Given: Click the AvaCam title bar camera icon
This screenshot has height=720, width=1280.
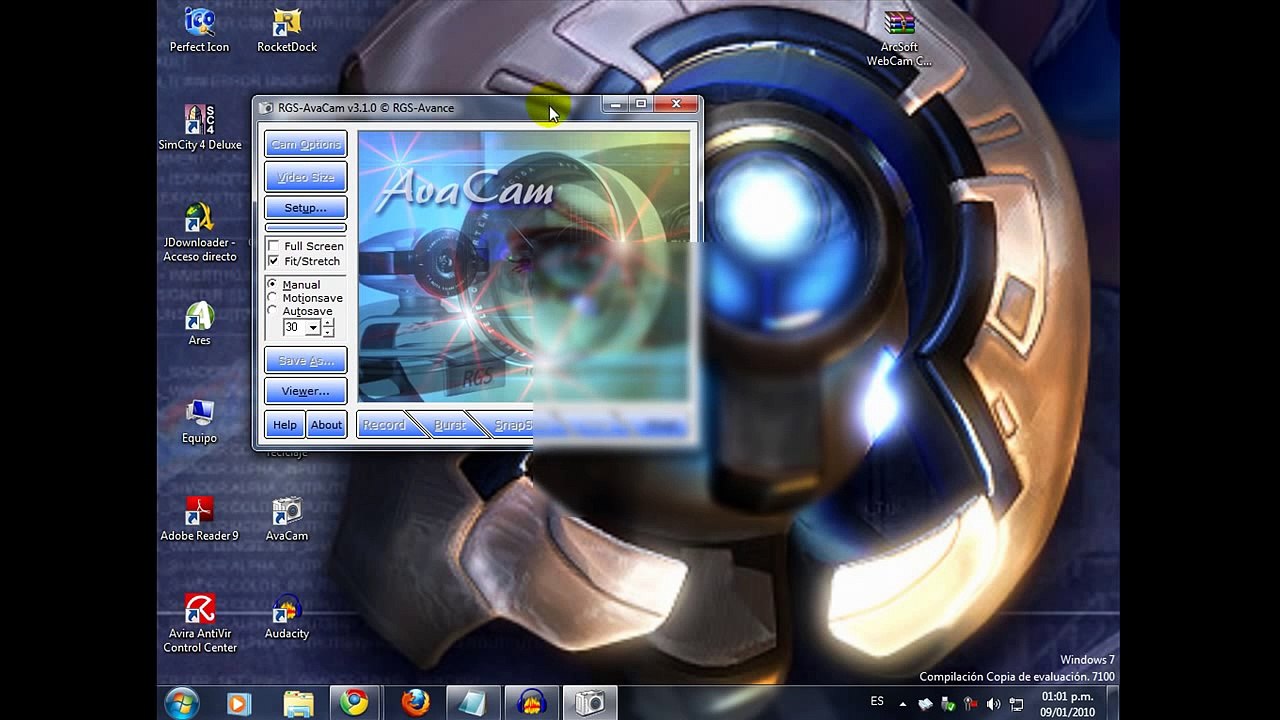Looking at the screenshot, I should [x=266, y=108].
